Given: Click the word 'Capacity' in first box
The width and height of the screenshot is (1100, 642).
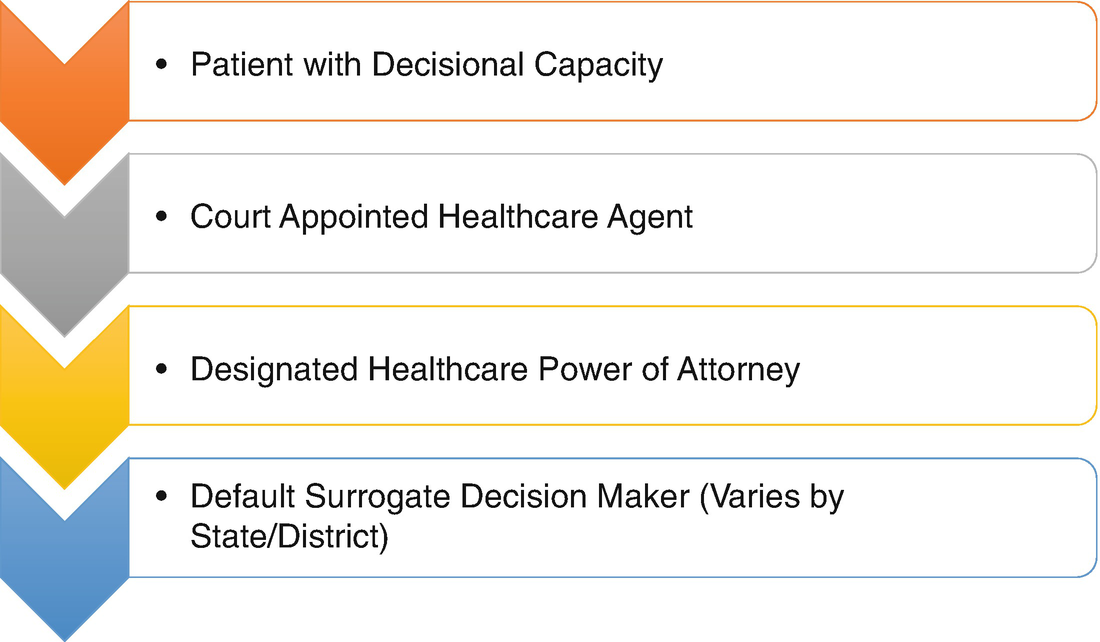Looking at the screenshot, I should 598,66.
